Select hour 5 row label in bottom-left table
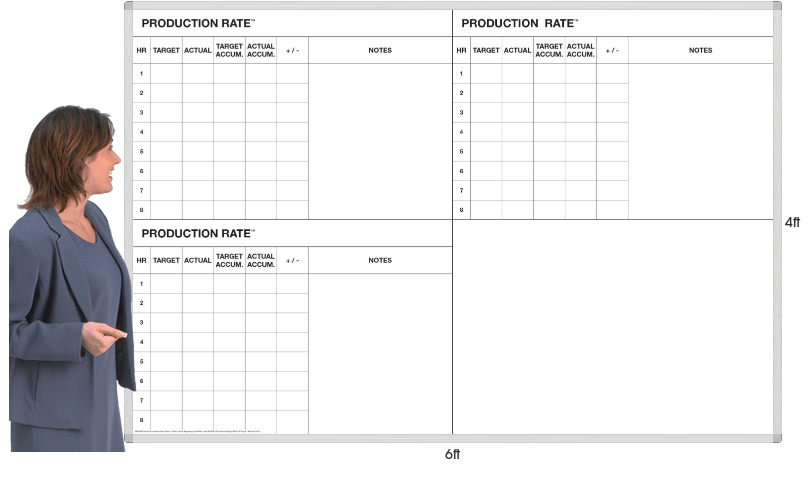 tap(141, 361)
